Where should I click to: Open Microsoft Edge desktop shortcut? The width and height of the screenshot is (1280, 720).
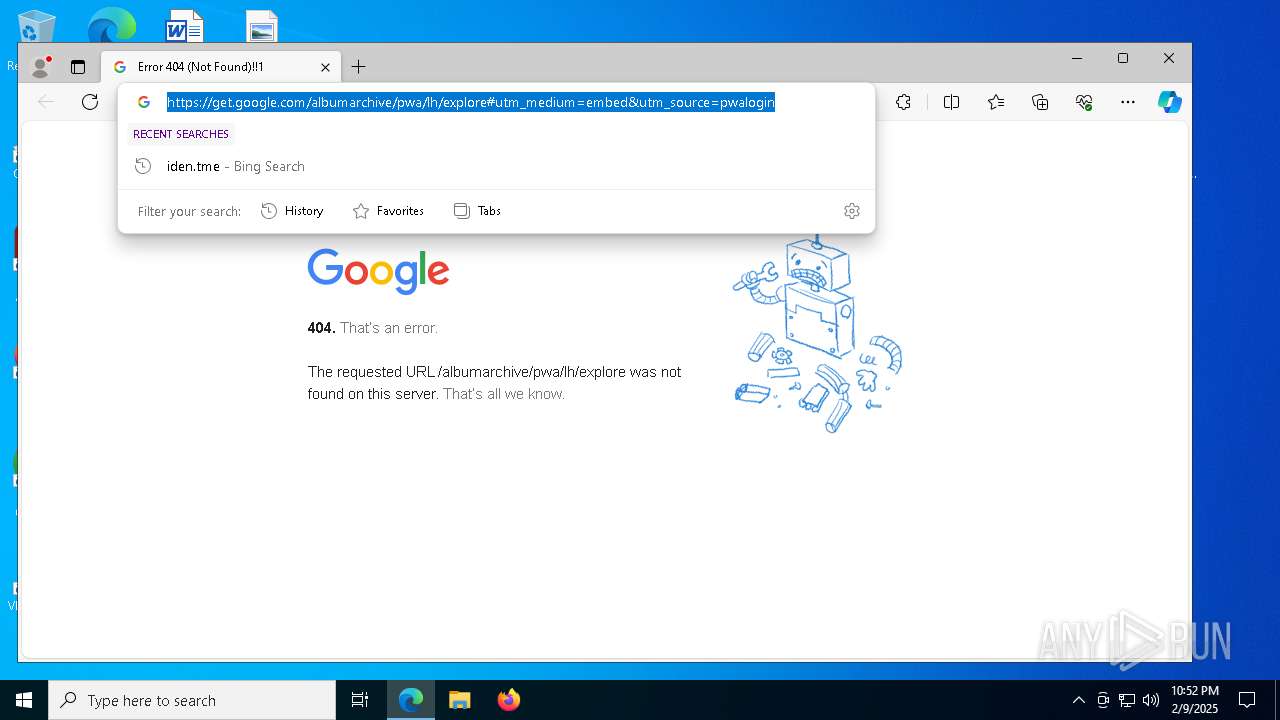(x=111, y=25)
